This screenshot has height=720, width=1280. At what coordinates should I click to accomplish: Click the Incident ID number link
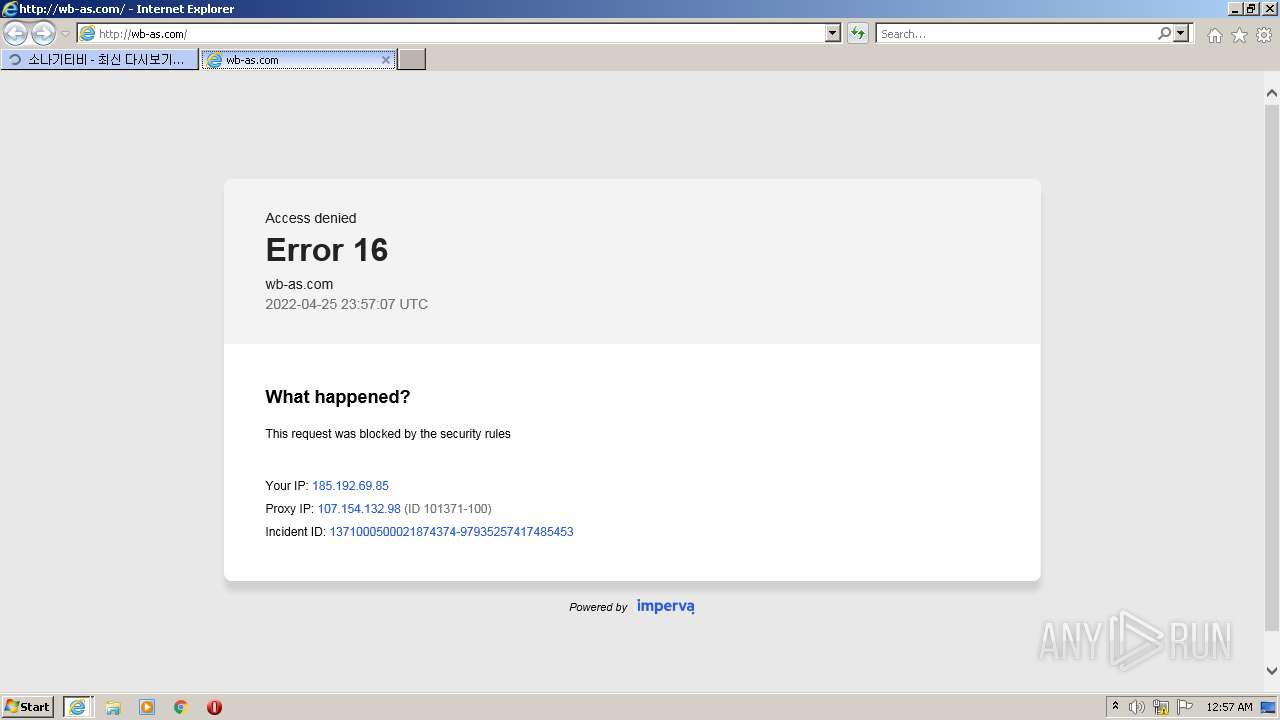451,532
